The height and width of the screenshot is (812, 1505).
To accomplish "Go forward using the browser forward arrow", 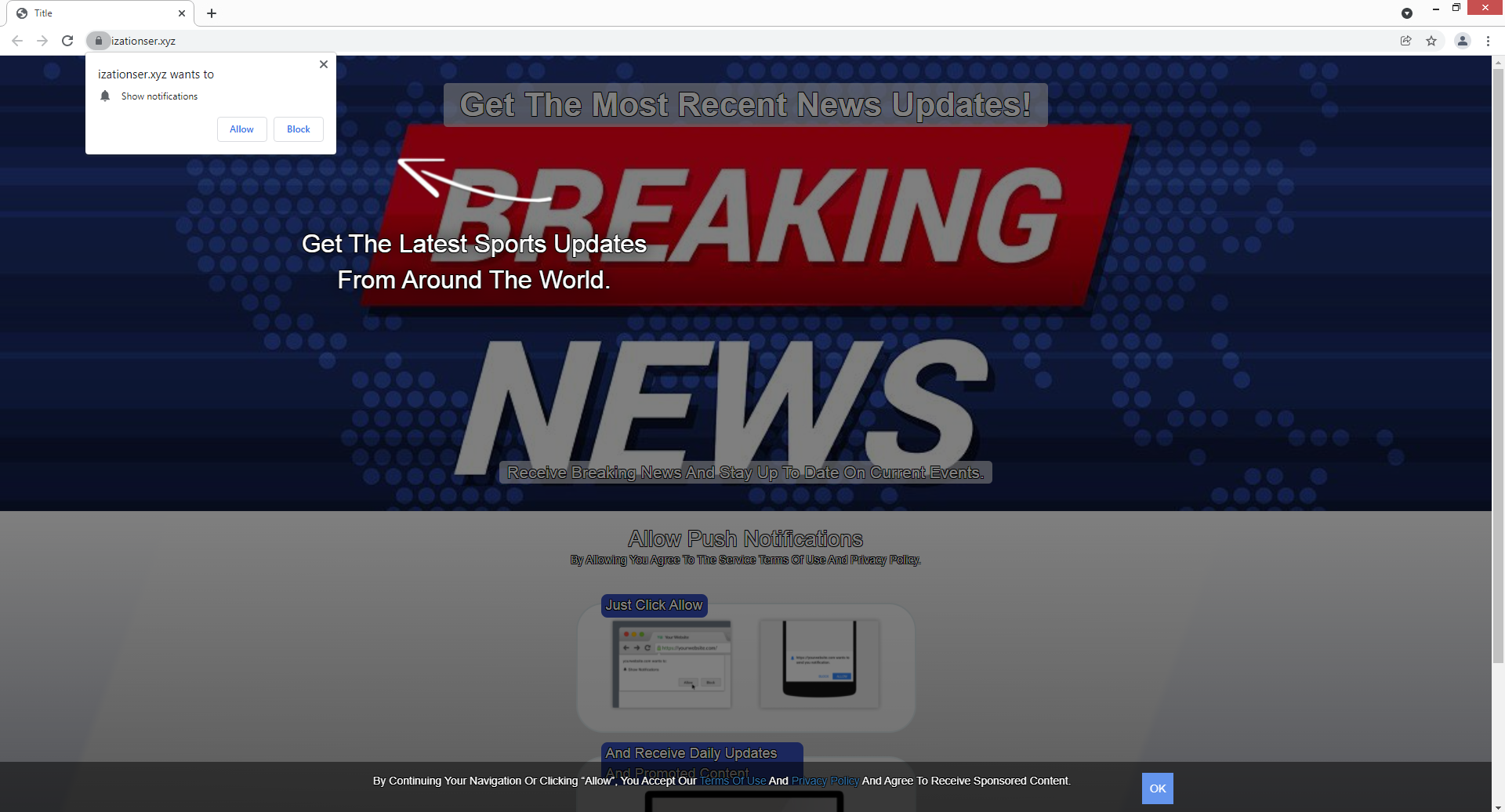I will pos(42,41).
